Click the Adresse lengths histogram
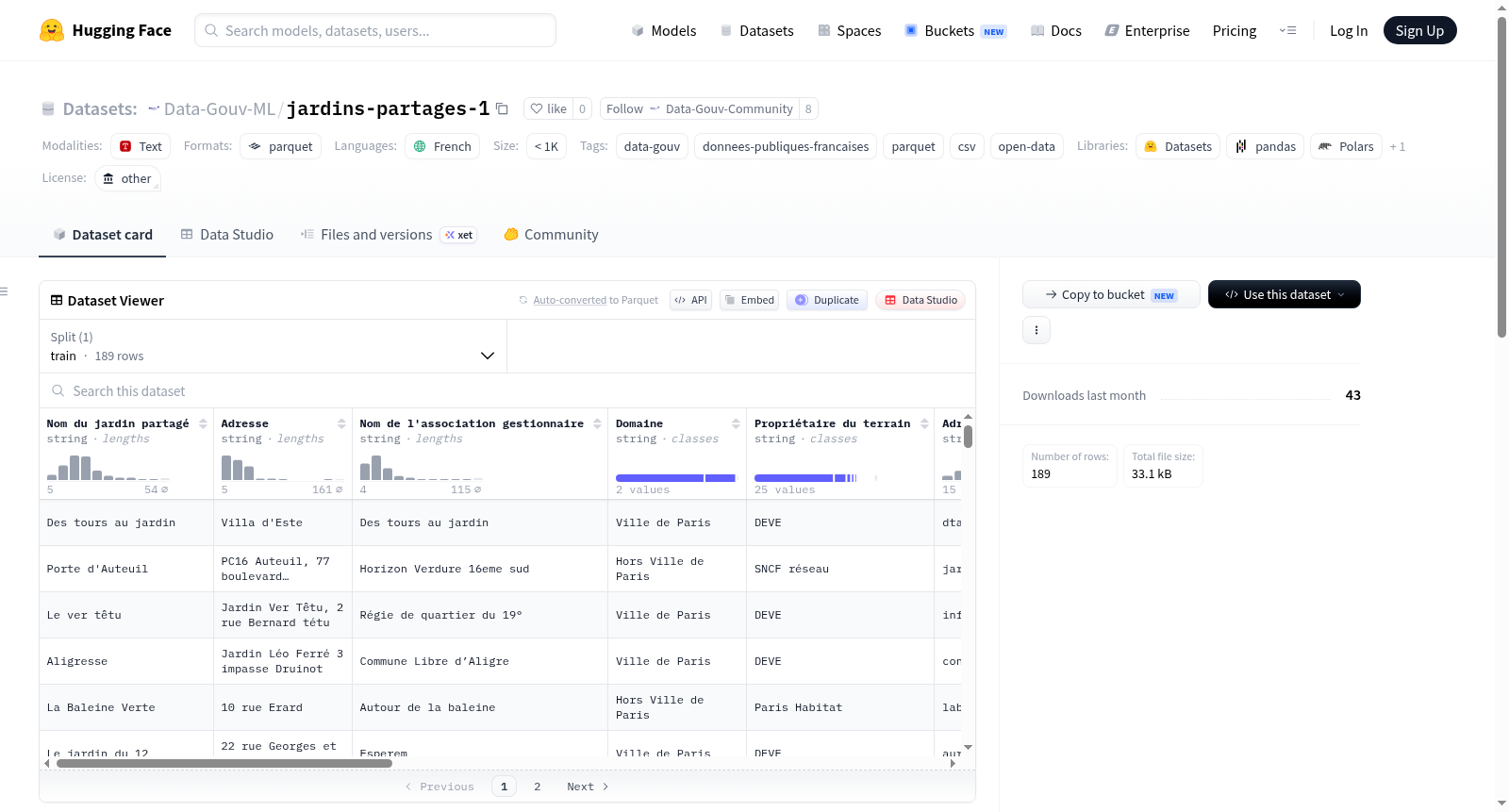This screenshot has height=812, width=1509. [x=283, y=468]
